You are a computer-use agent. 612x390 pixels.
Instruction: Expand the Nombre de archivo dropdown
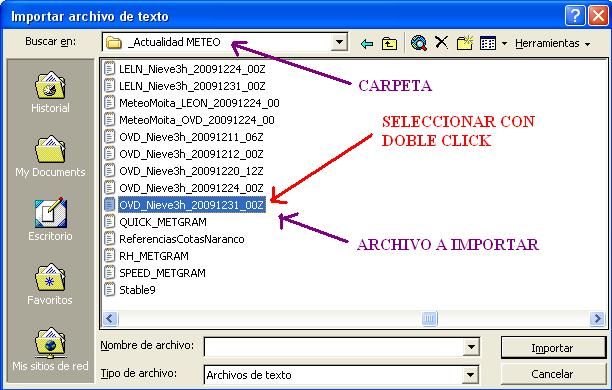(x=471, y=347)
